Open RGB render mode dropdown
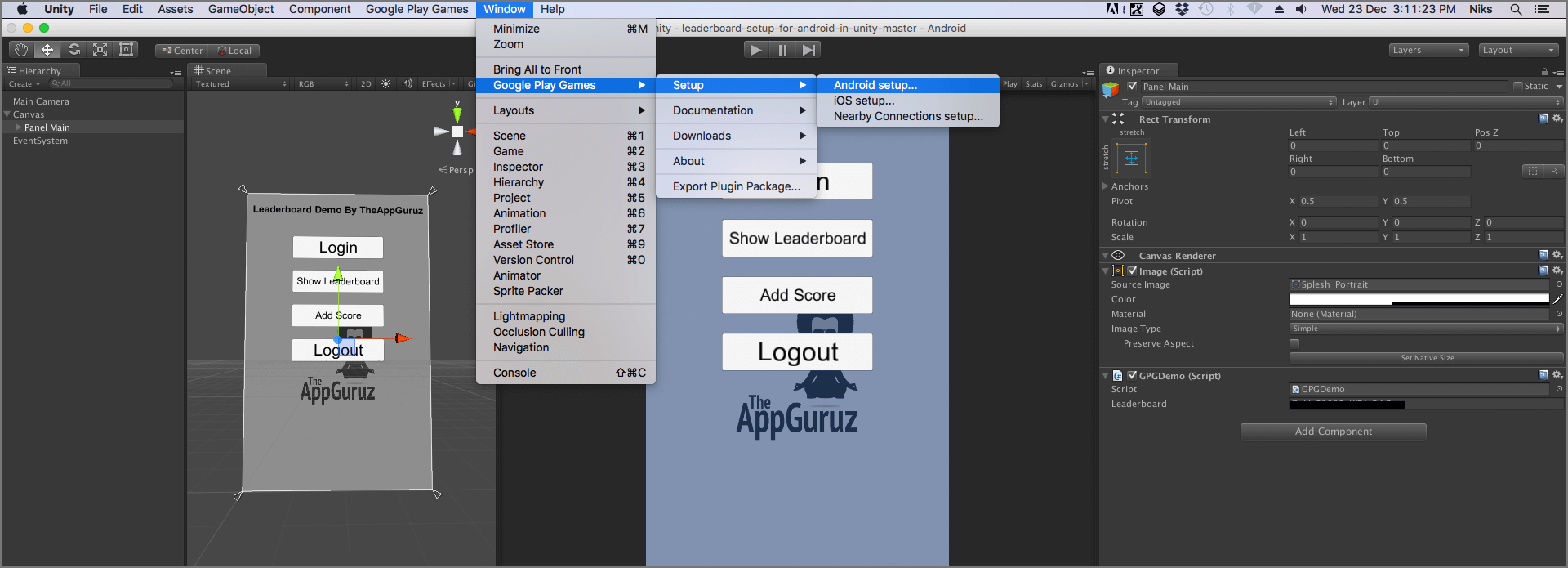Image resolution: width=1568 pixels, height=568 pixels. tap(323, 84)
